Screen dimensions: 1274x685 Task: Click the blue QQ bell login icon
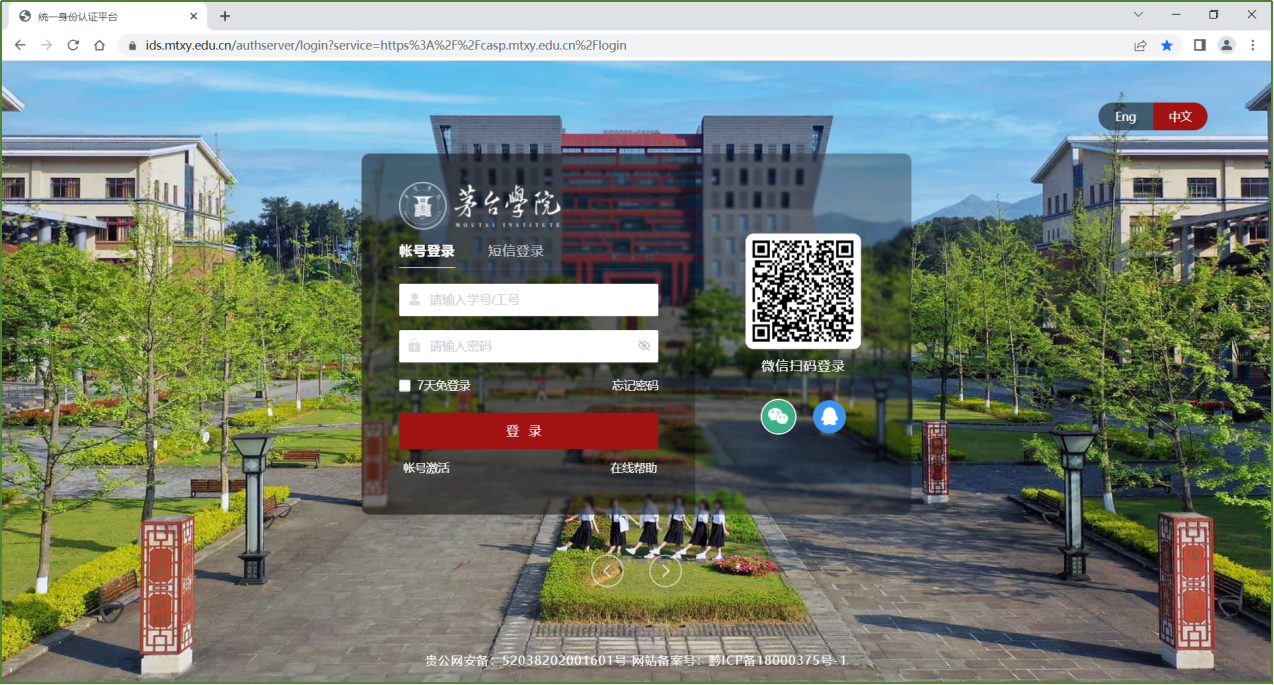[x=829, y=416]
